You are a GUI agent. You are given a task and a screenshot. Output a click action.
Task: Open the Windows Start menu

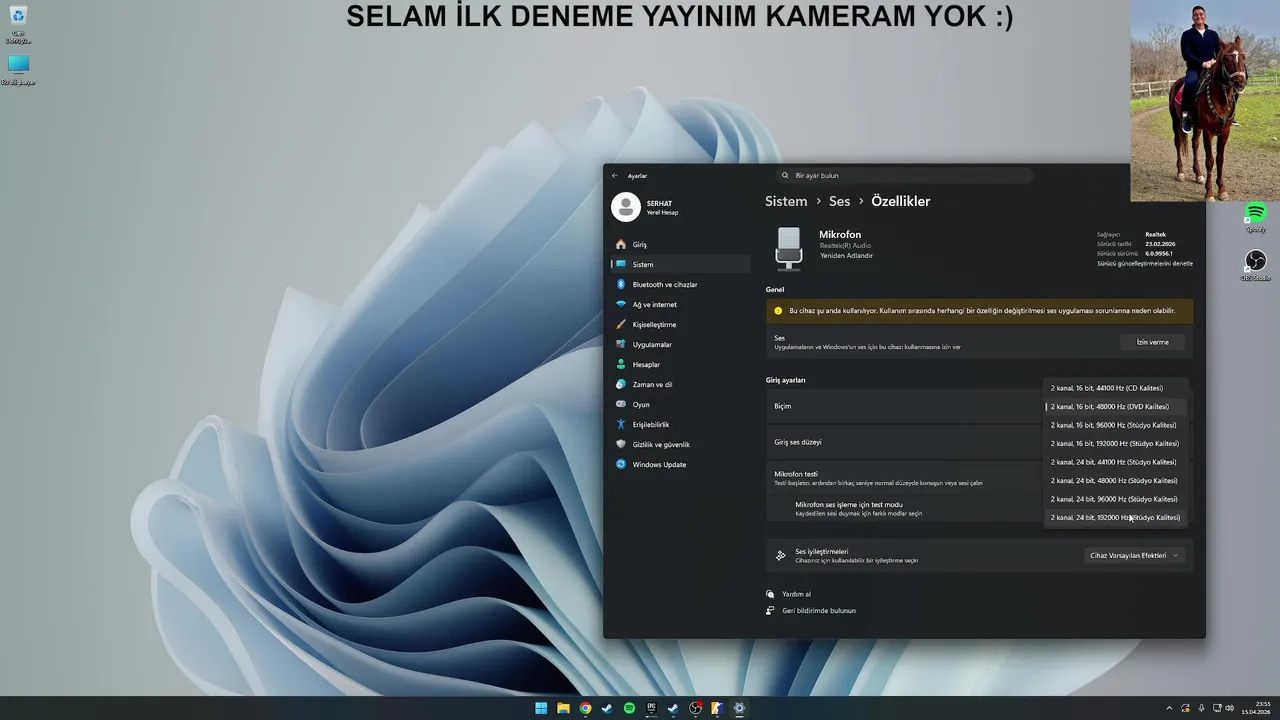[541, 708]
